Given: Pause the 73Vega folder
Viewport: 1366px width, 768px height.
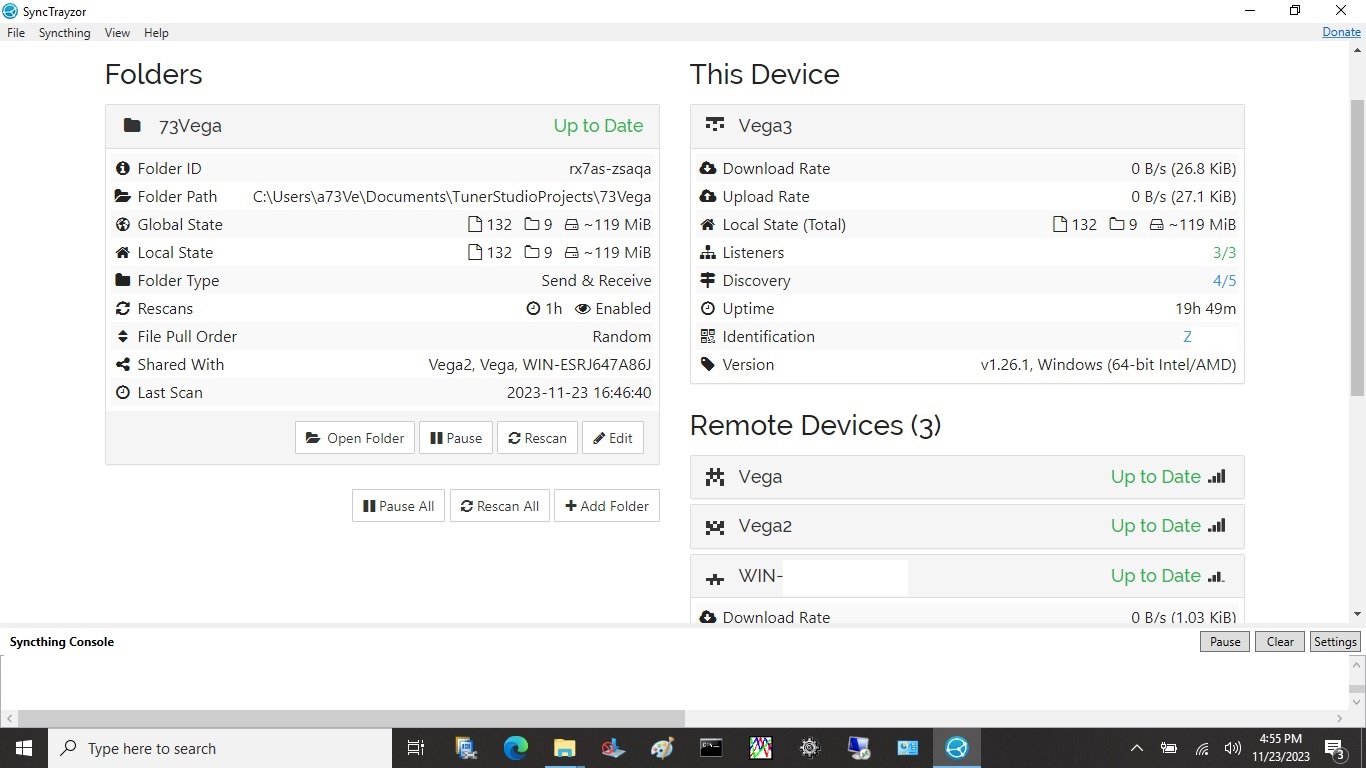Looking at the screenshot, I should (456, 438).
